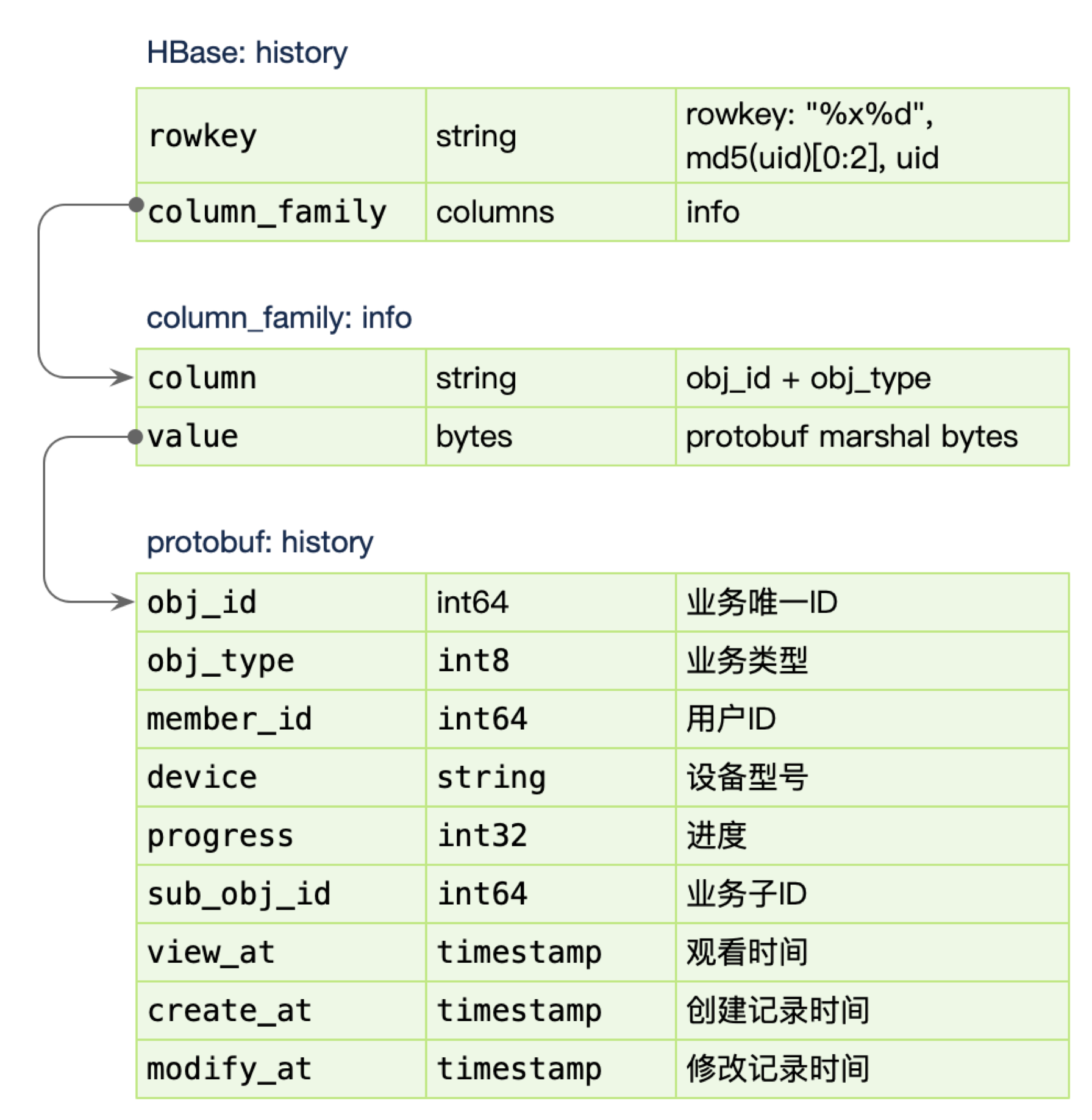The height and width of the screenshot is (1120, 1092).
Task: Click arrowhead pointing to obj_id row
Action: point(122,602)
